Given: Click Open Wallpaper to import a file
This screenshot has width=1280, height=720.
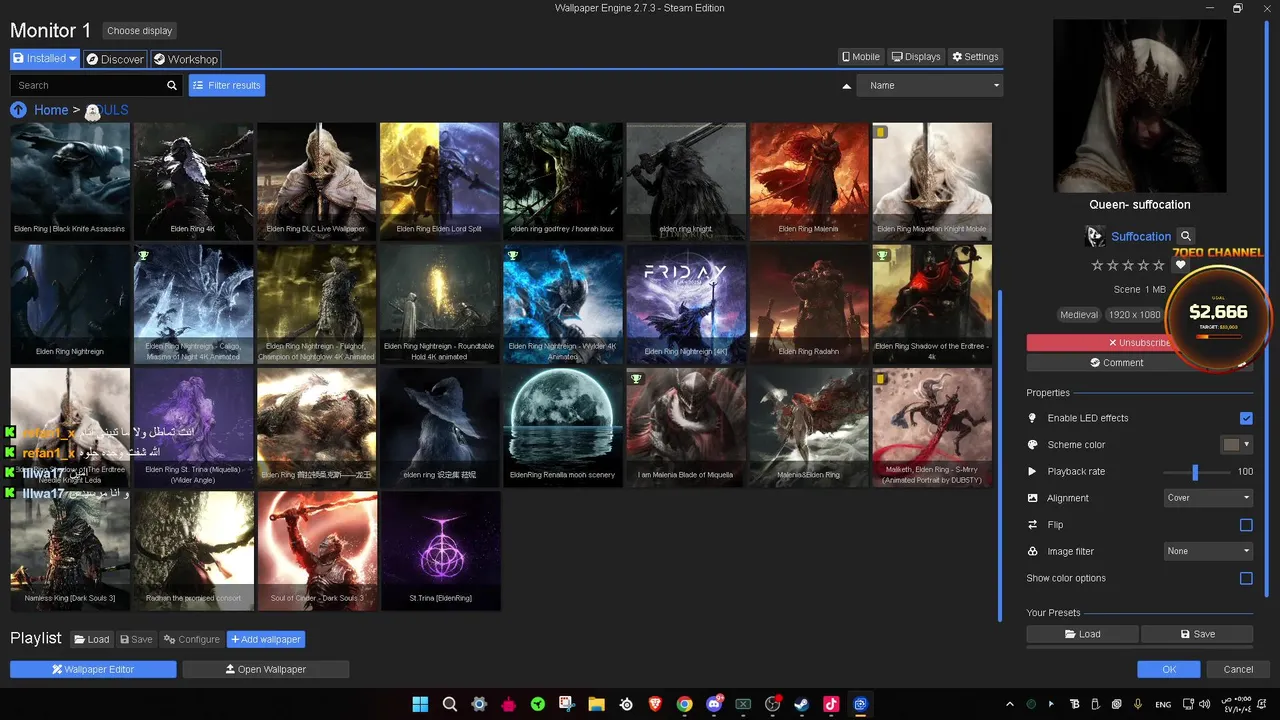Looking at the screenshot, I should [x=265, y=669].
